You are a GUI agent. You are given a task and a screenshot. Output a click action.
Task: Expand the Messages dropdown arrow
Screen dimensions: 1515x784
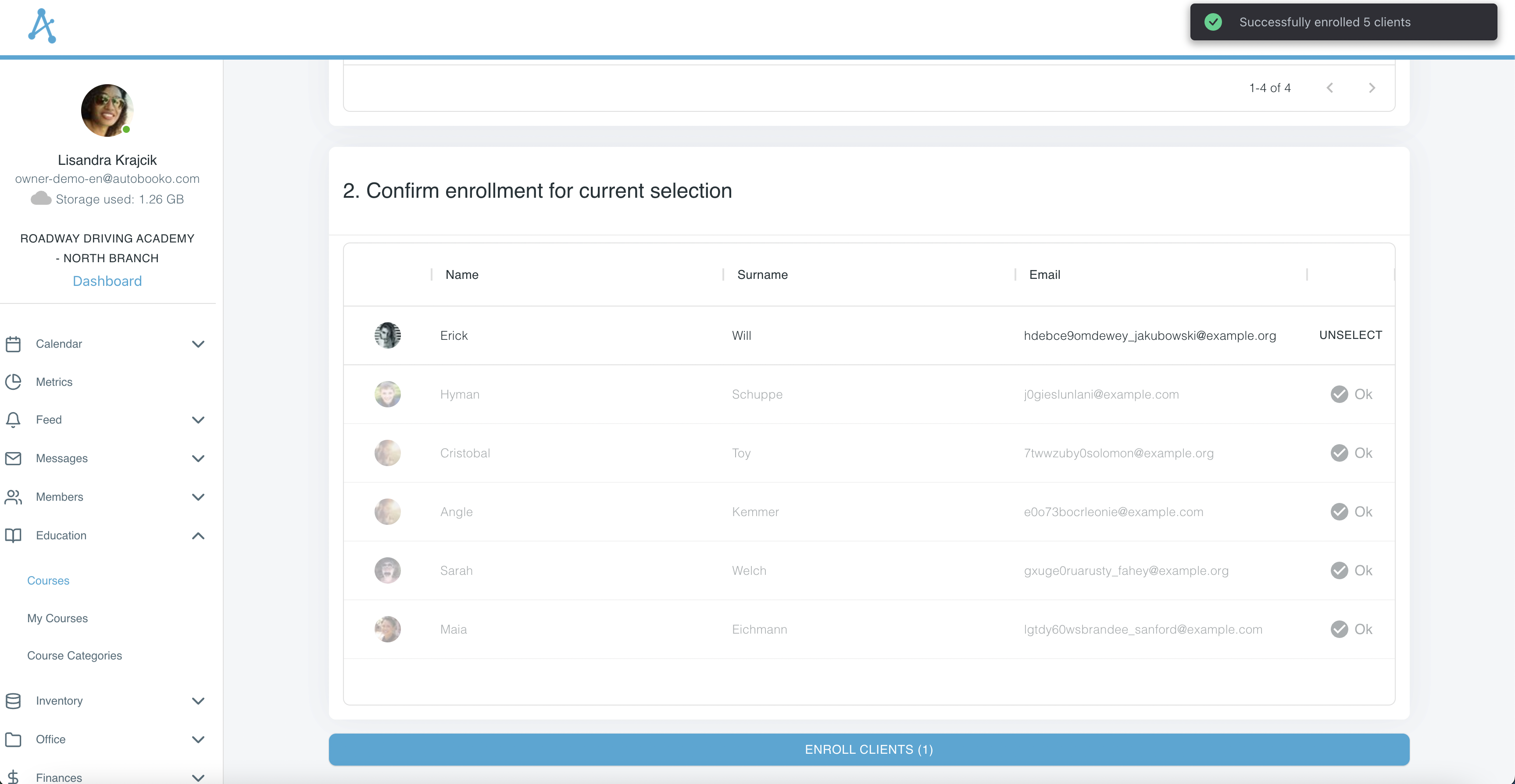[x=198, y=458]
